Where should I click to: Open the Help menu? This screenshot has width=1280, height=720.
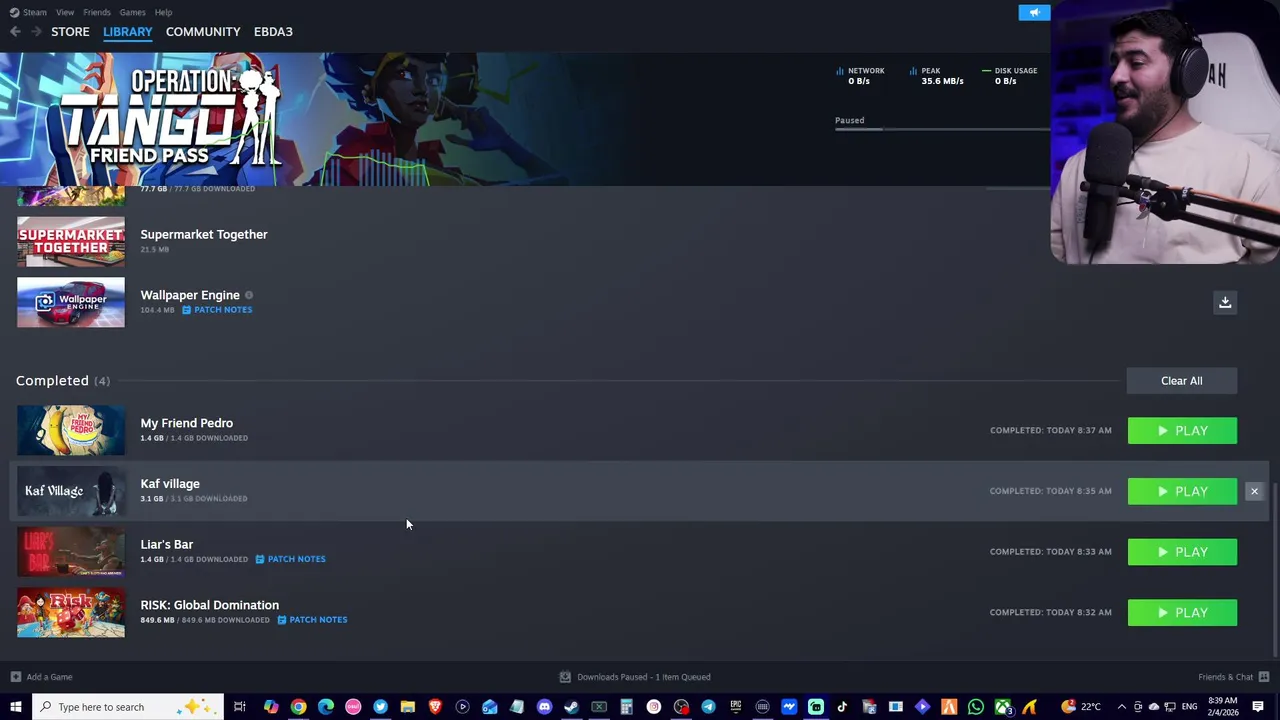coord(163,12)
